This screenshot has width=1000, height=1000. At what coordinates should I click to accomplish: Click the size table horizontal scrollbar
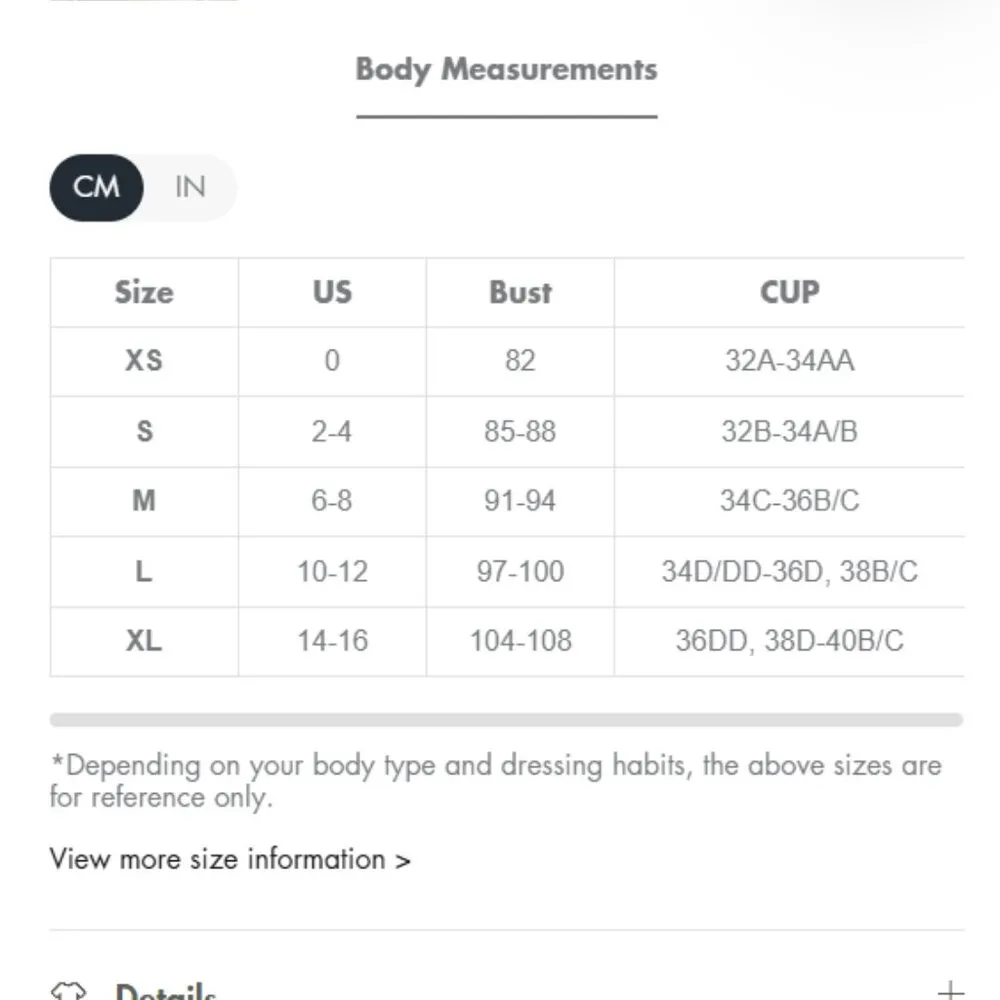point(506,720)
